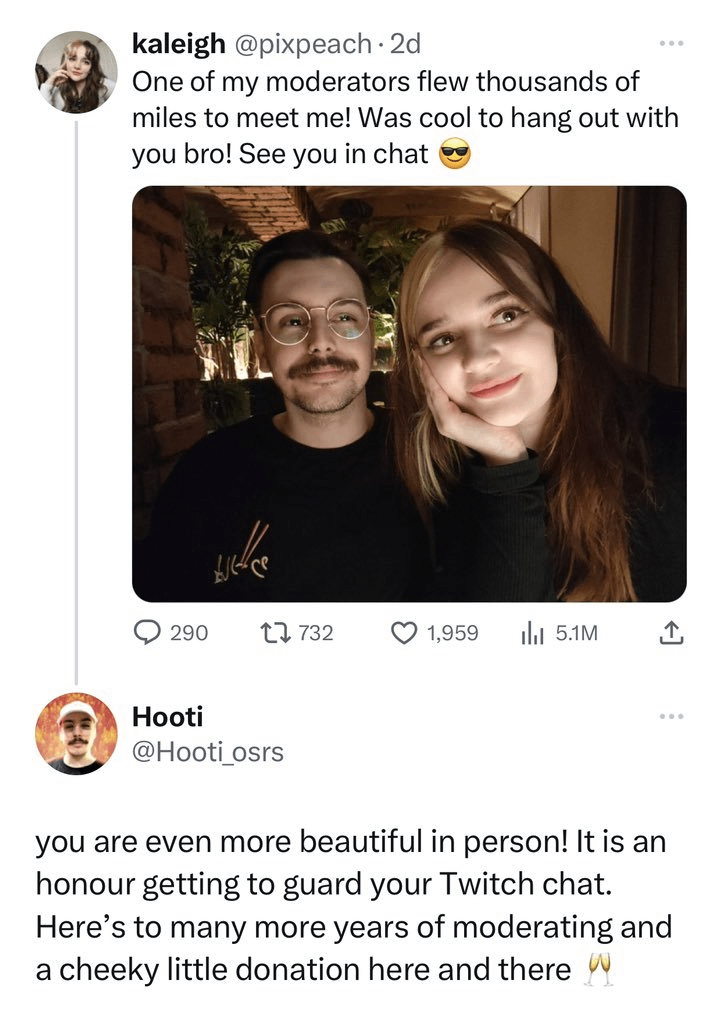
Task: Open three-dot menu on kaleigh's tweet
Action: [x=671, y=44]
